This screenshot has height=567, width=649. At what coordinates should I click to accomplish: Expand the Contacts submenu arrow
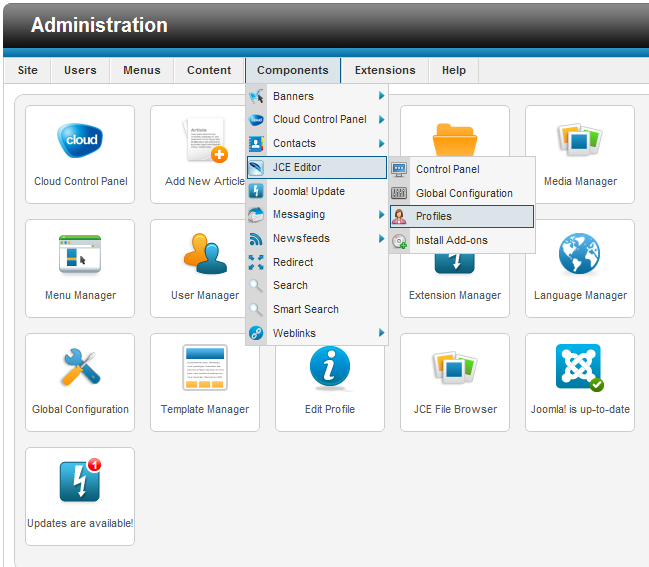tap(381, 144)
